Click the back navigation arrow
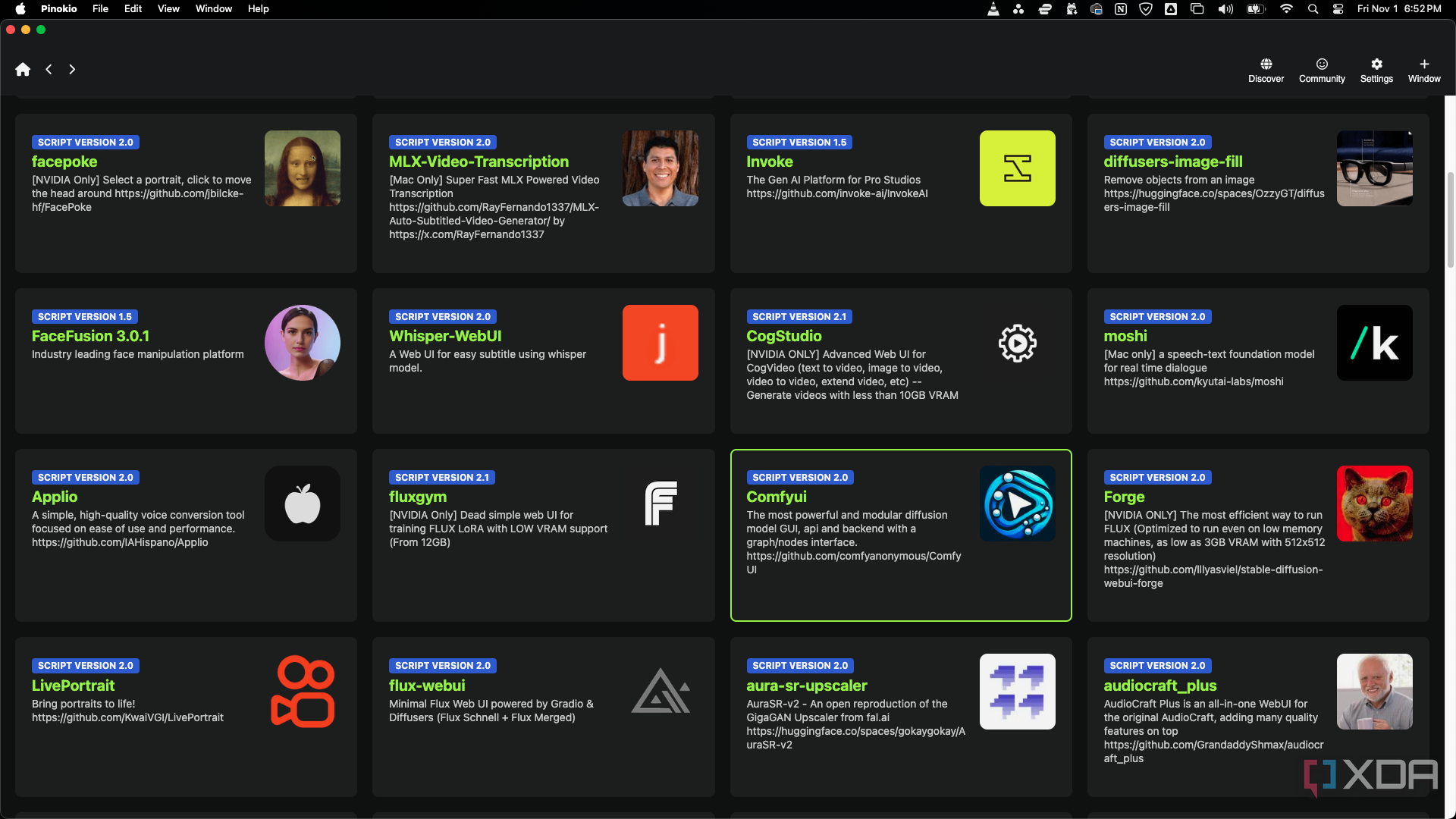 click(x=49, y=69)
